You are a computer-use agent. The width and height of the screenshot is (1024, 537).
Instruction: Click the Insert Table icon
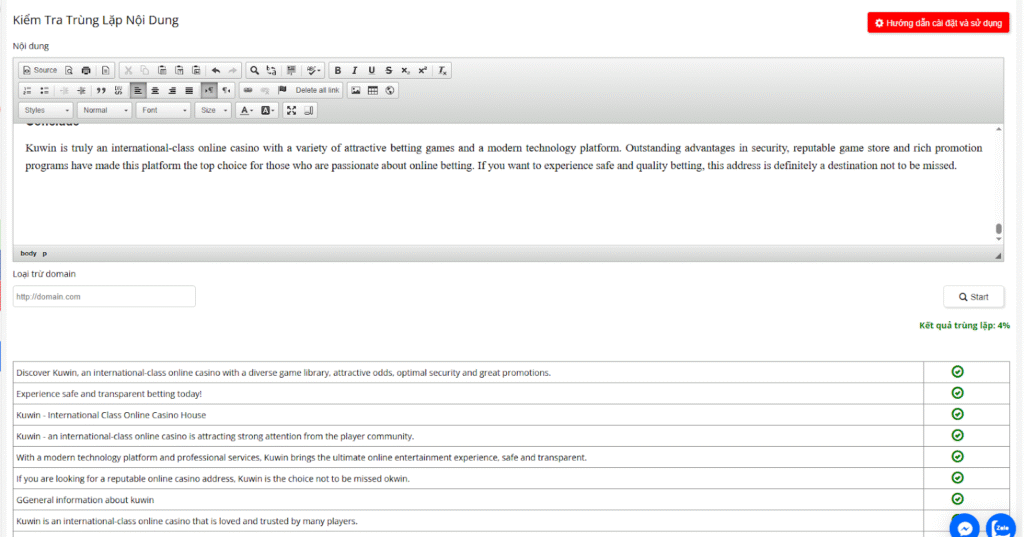point(373,90)
